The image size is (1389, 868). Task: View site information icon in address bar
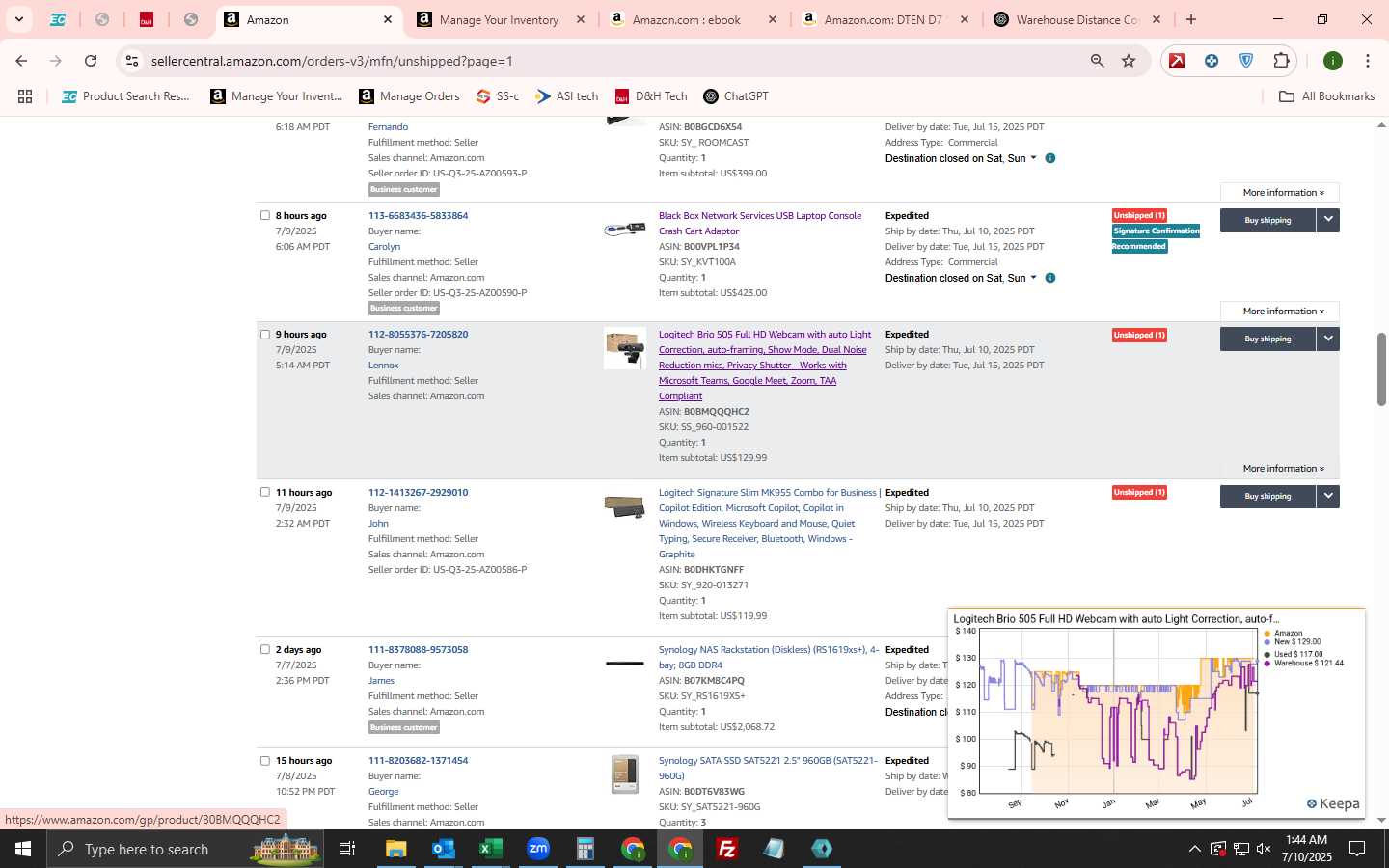[x=132, y=61]
